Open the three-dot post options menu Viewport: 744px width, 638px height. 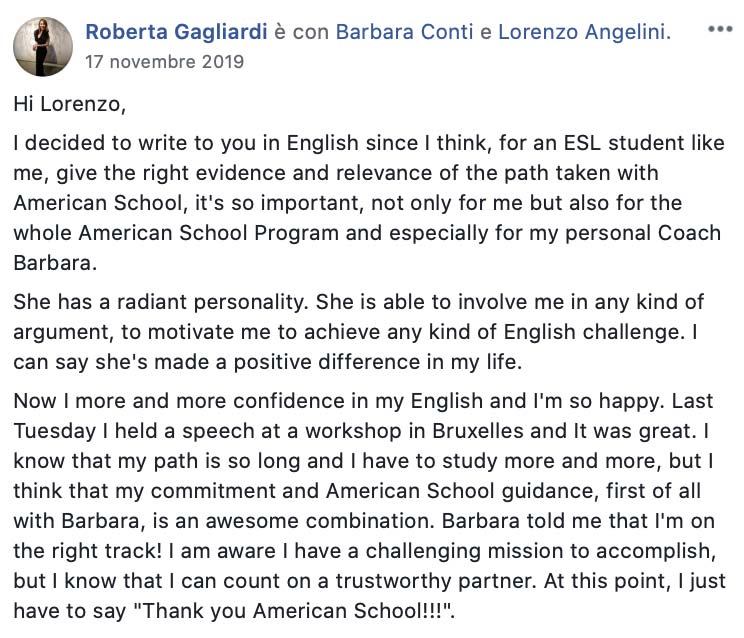pyautogui.click(x=719, y=29)
